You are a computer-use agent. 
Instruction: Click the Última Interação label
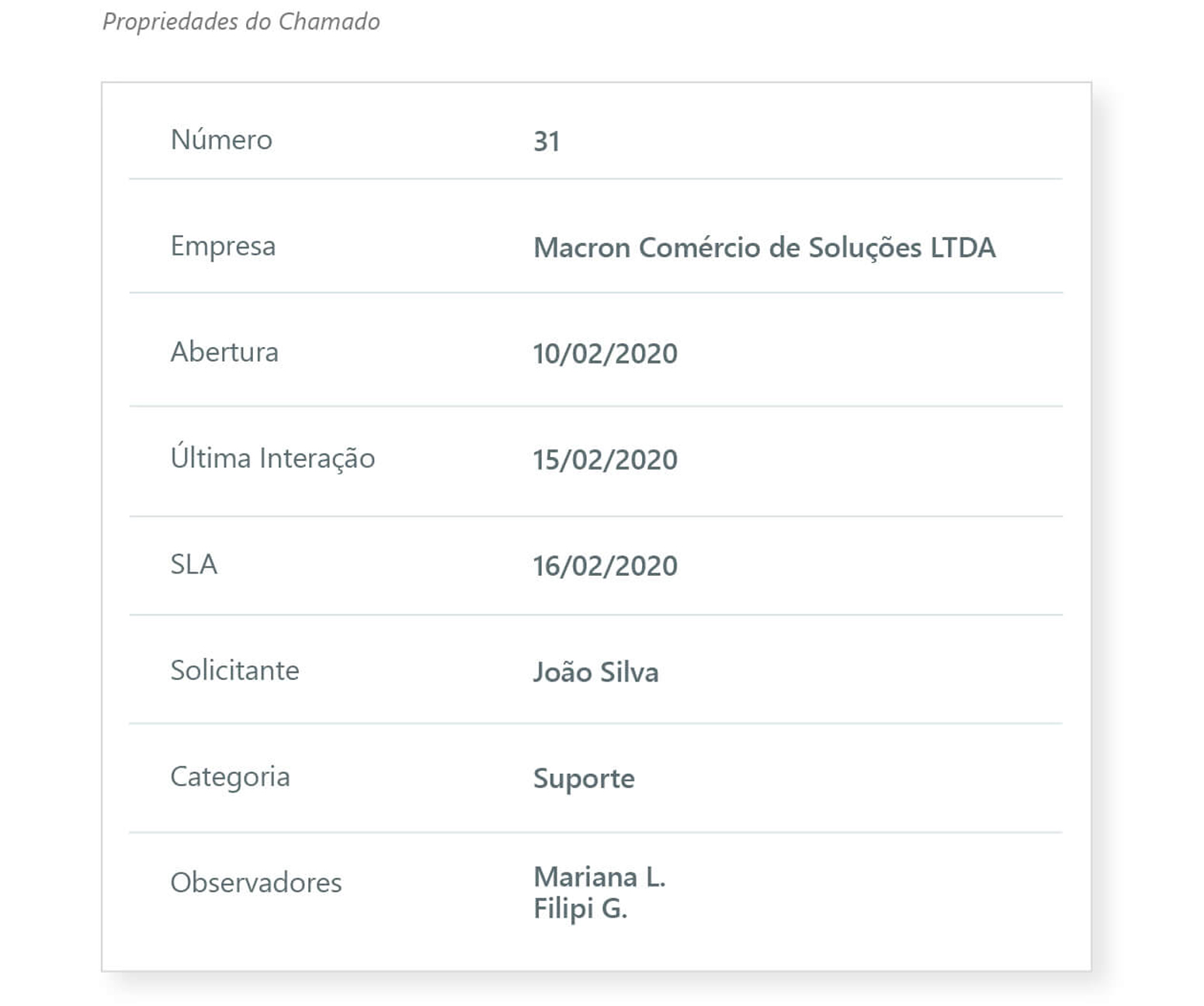(x=272, y=458)
